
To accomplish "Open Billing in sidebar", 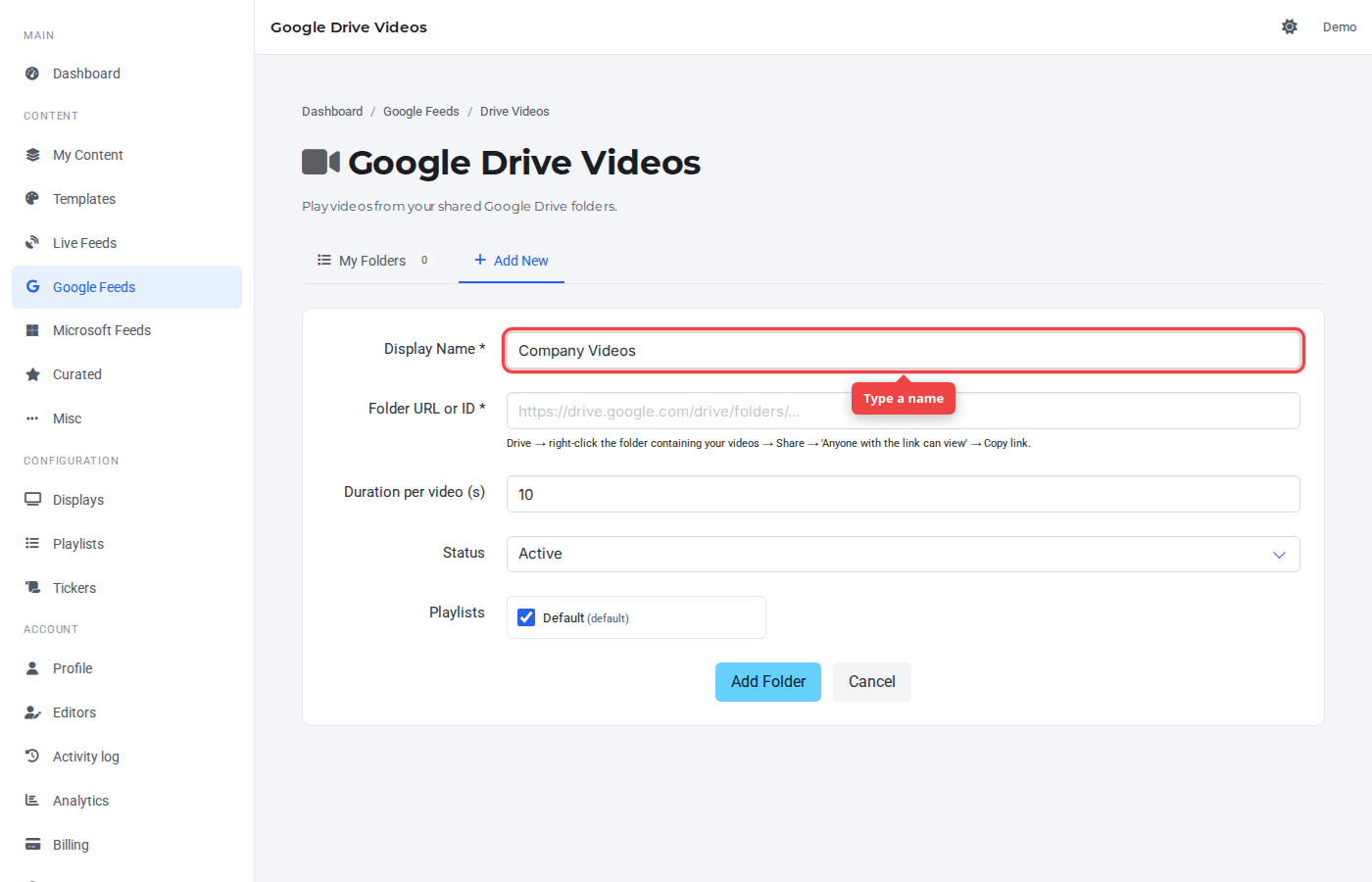I will [127, 845].
